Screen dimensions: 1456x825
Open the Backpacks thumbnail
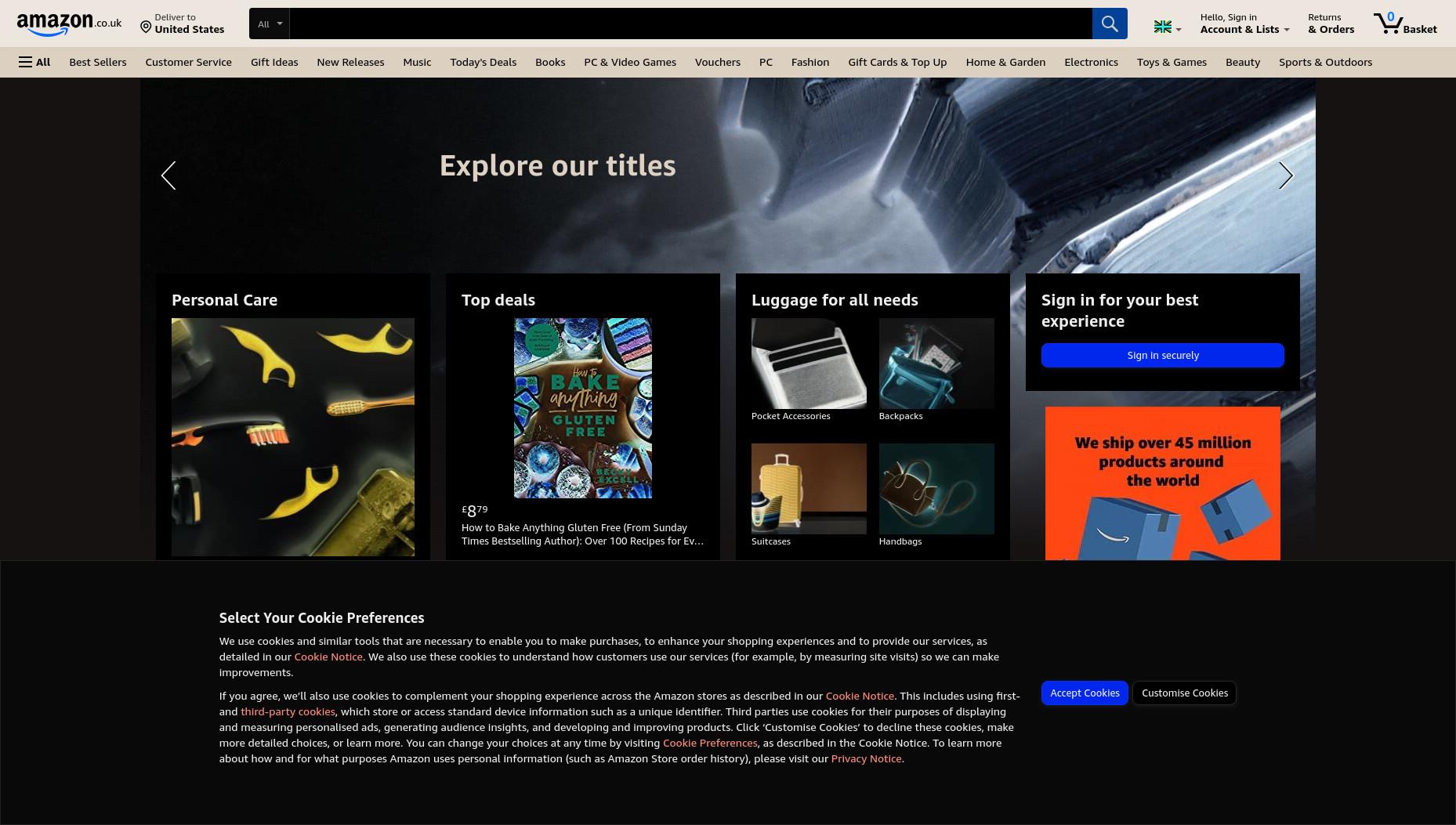pyautogui.click(x=936, y=364)
